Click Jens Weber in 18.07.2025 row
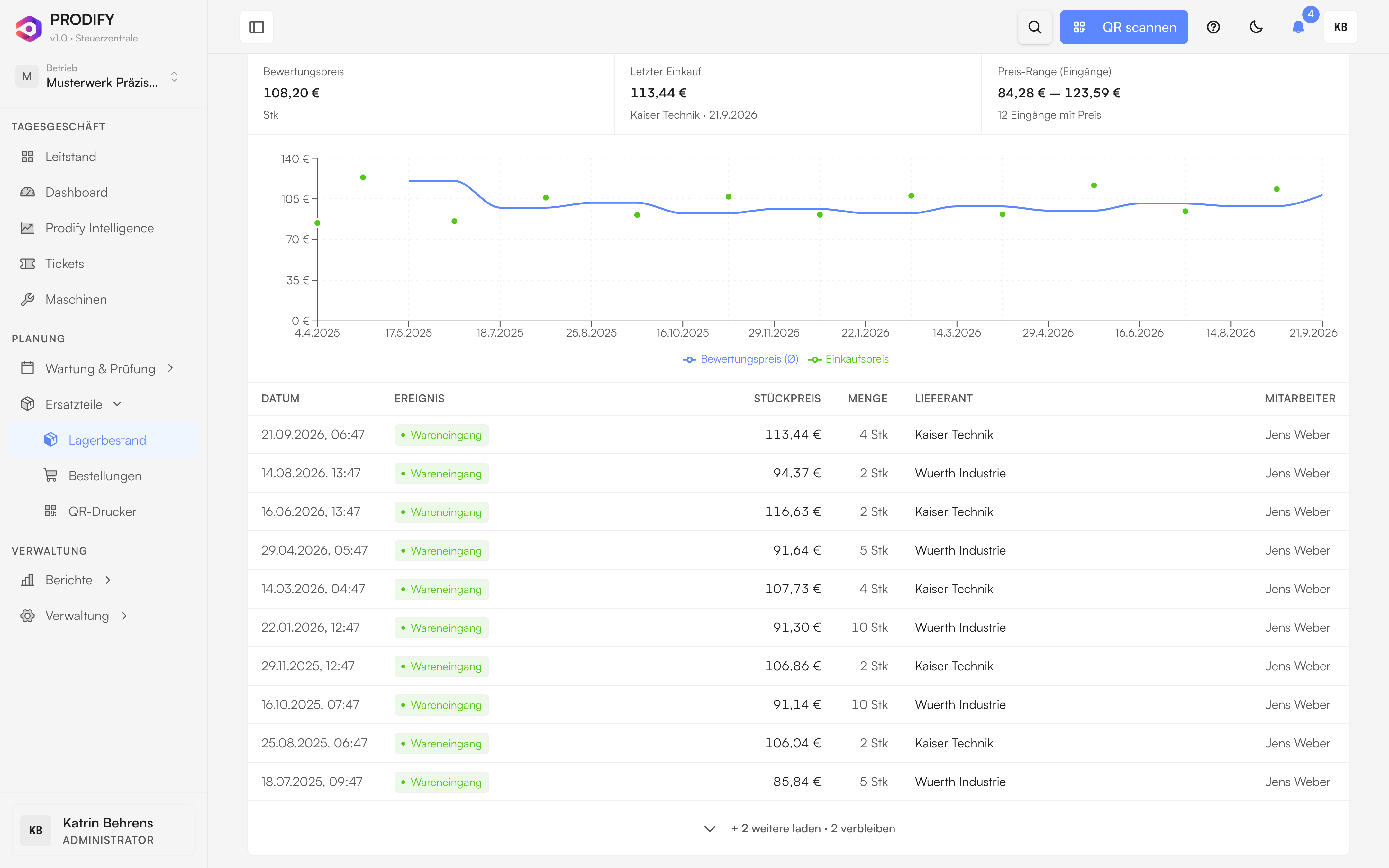Image resolution: width=1389 pixels, height=868 pixels. pos(1297,782)
